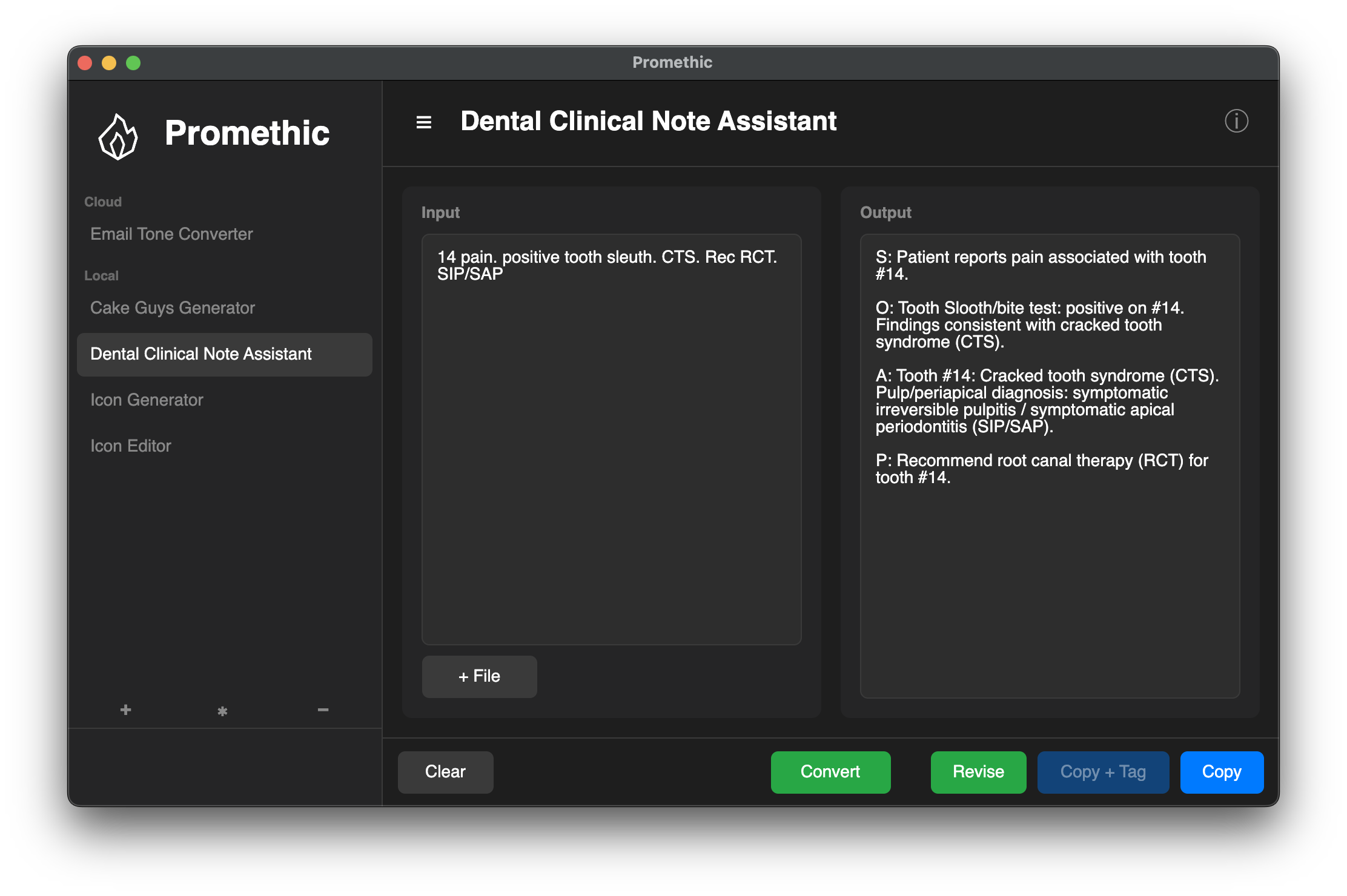The image size is (1347, 896).
Task: Click the Local section header
Action: pyautogui.click(x=101, y=275)
